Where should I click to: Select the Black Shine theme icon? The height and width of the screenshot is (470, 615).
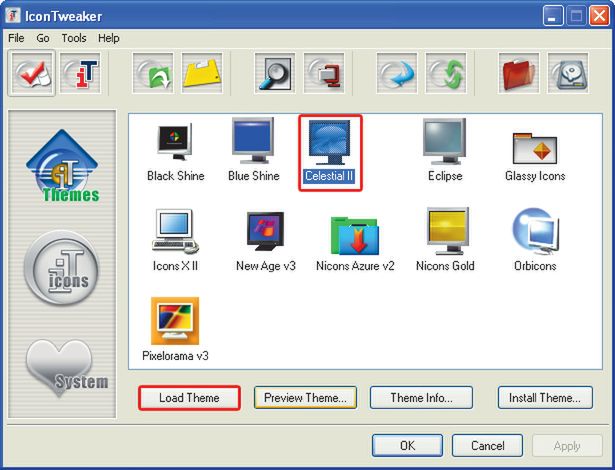[x=175, y=151]
